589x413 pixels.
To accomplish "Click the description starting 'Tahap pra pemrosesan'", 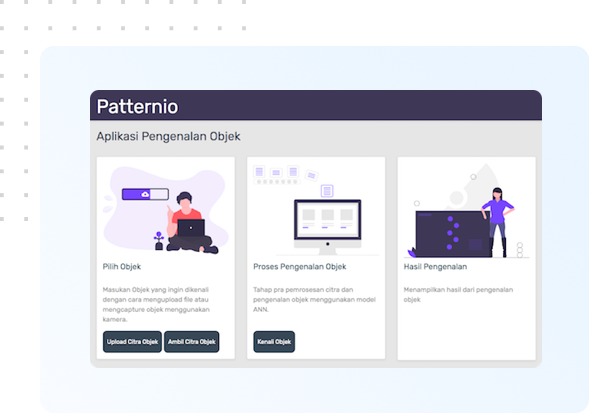I will pyautogui.click(x=314, y=300).
